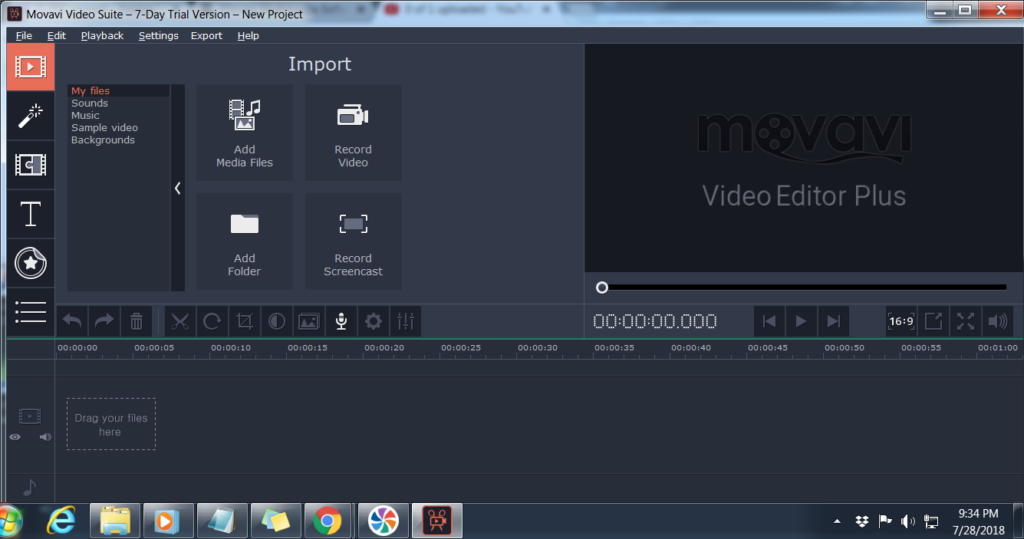This screenshot has height=539, width=1024.
Task: Click the Redo arrow
Action: (x=104, y=321)
